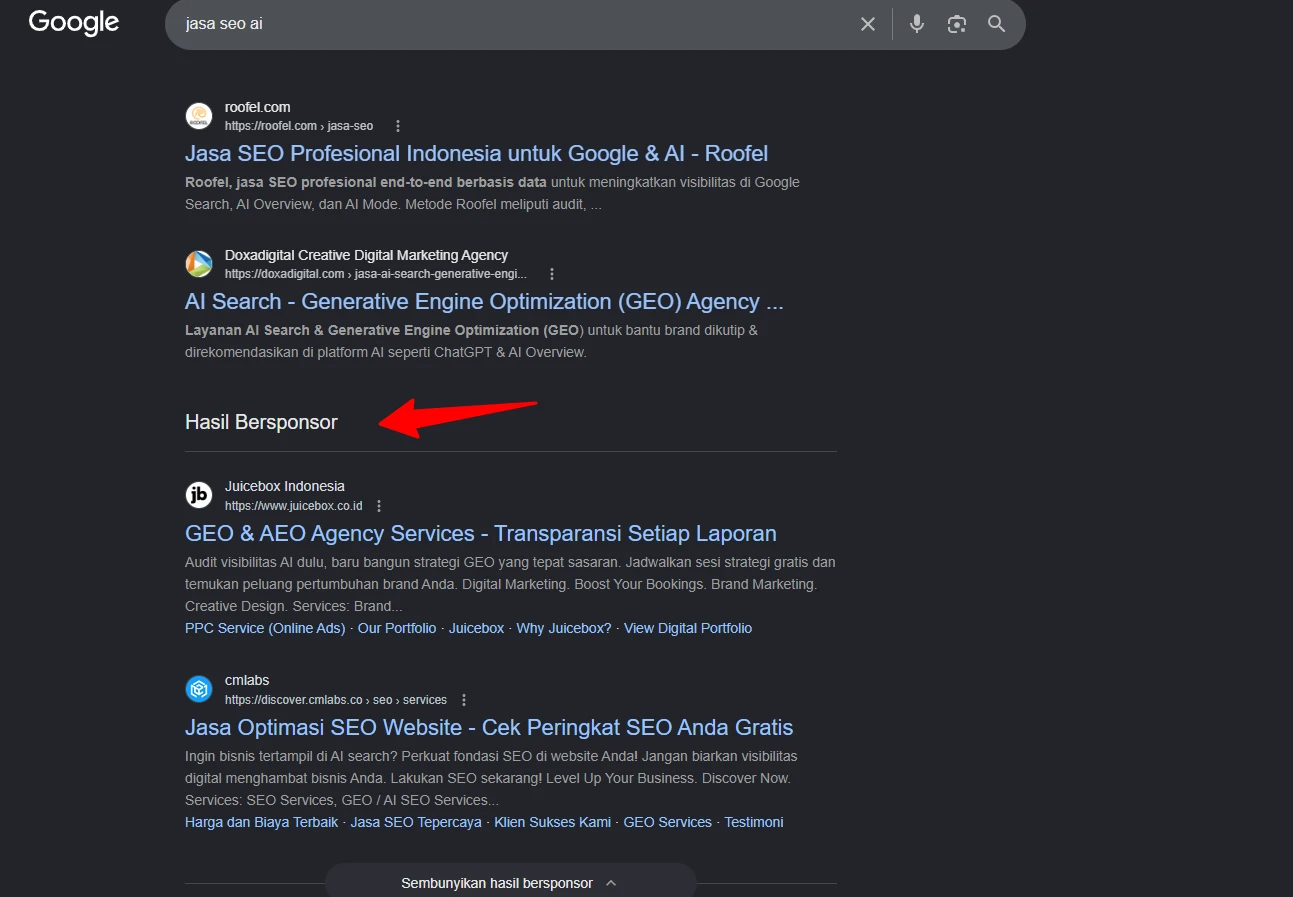Open Why Juicebox? sitelink
Screen dimensions: 1293x897
tap(564, 628)
